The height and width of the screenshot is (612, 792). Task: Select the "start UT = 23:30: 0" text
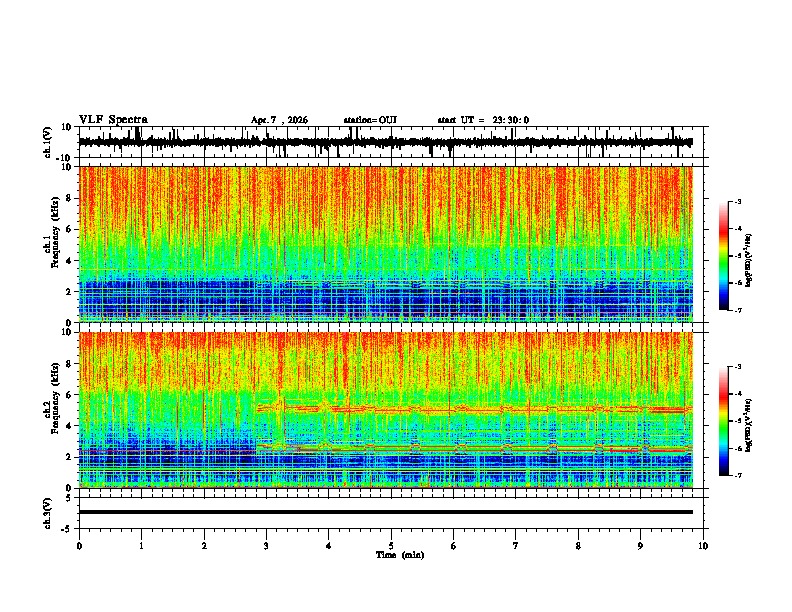(x=483, y=120)
